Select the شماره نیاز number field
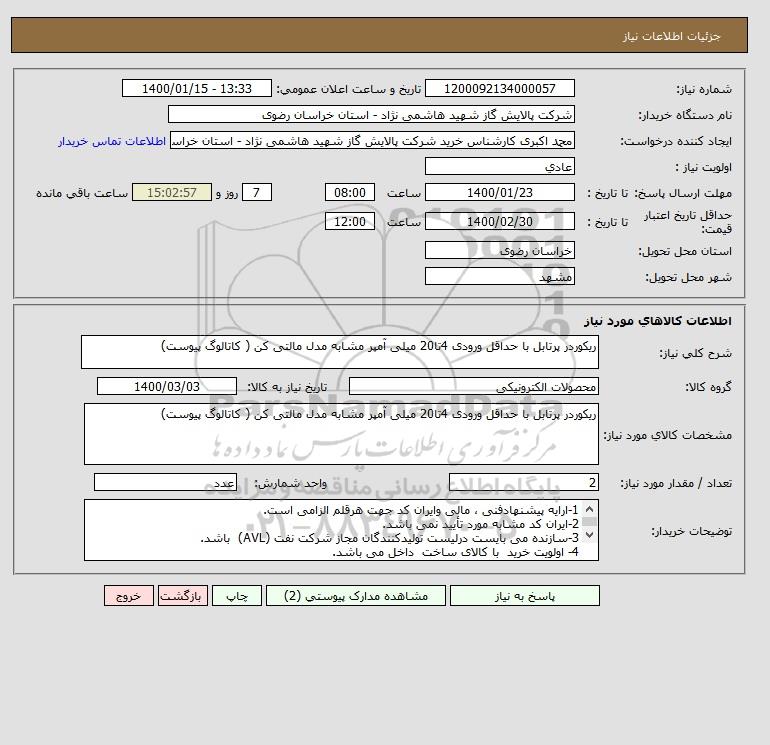The height and width of the screenshot is (745, 770). tap(499, 88)
